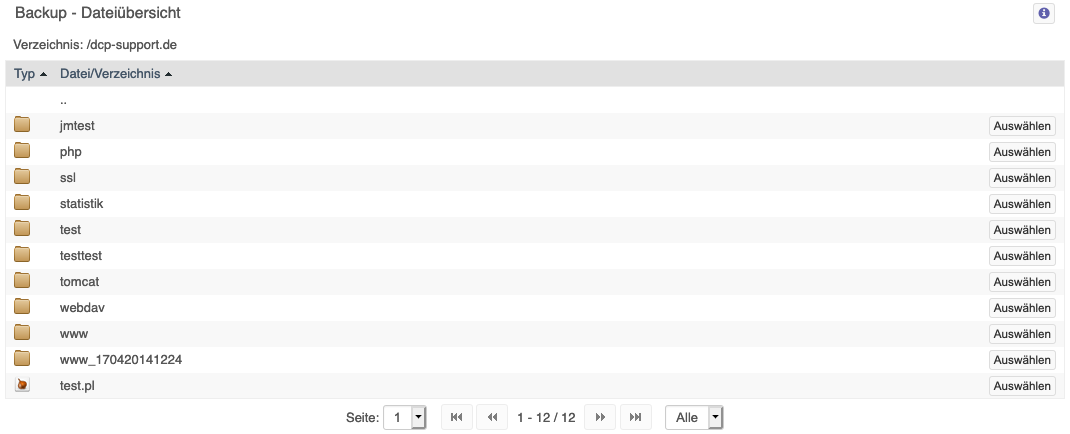Jump to last page arrow icon

(635, 417)
